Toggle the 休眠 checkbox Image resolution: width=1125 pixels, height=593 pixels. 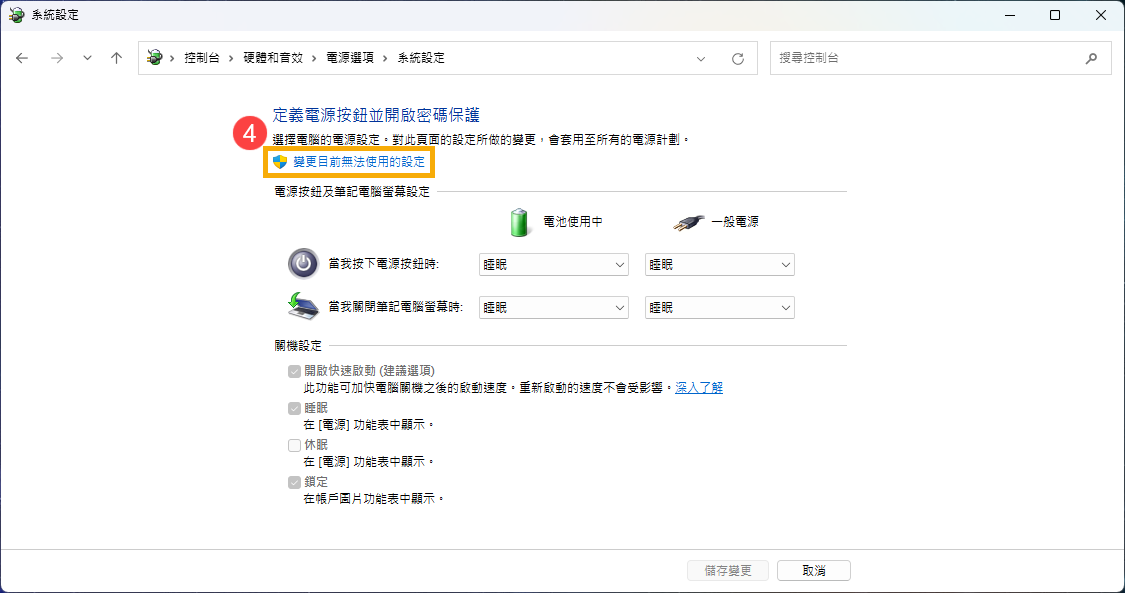294,445
